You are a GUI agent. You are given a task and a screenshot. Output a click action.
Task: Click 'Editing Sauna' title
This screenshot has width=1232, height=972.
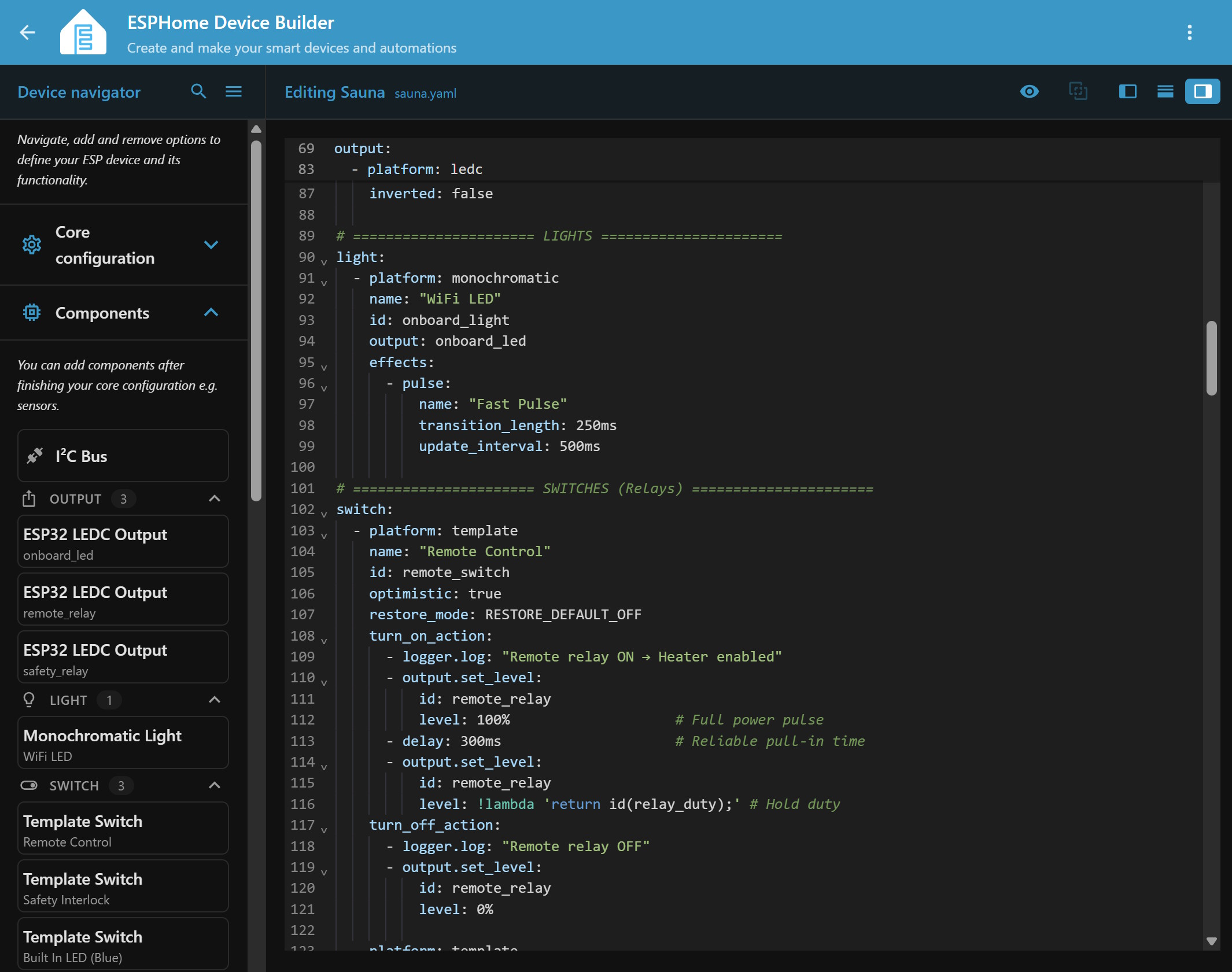click(335, 92)
